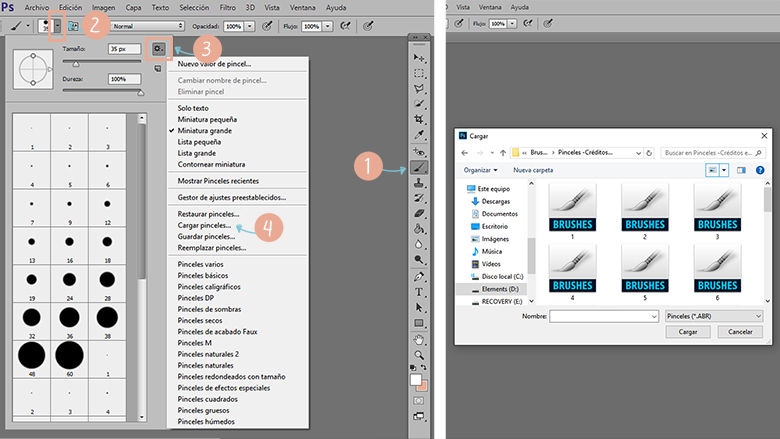Refresh the folder in Cargar dialog
780x439 pixels.
[x=649, y=153]
